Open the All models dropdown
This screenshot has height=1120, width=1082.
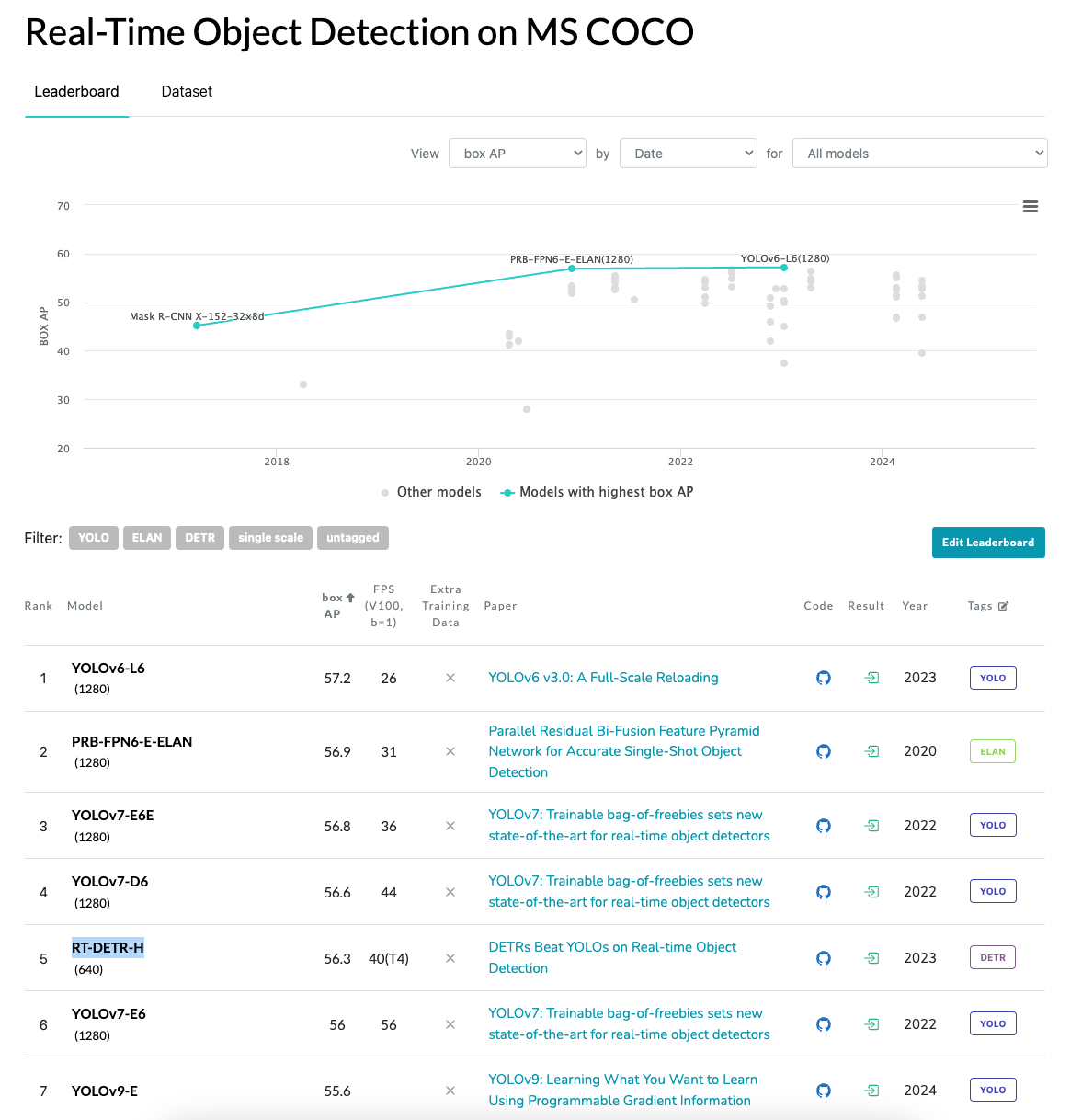tap(920, 154)
